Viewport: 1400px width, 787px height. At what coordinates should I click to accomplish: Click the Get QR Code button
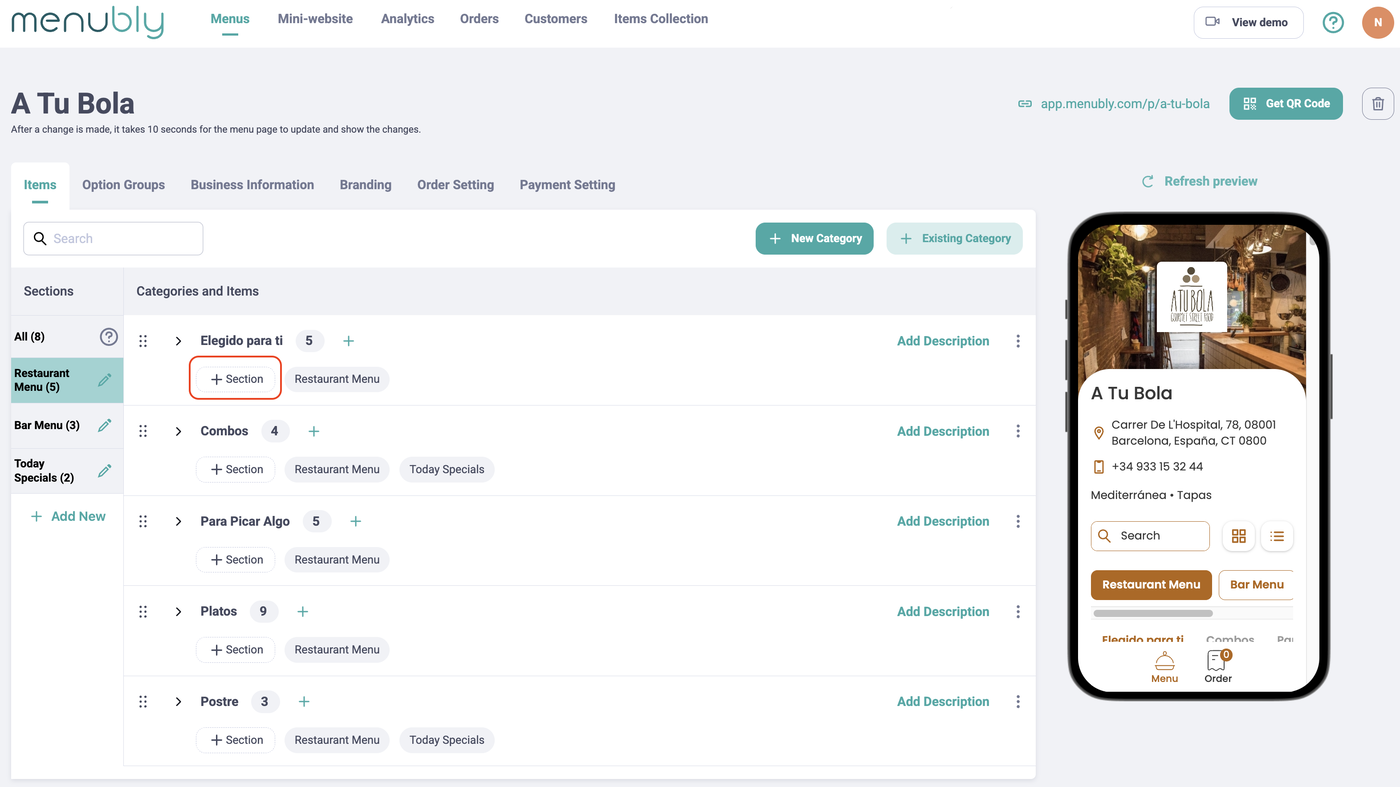(1286, 104)
